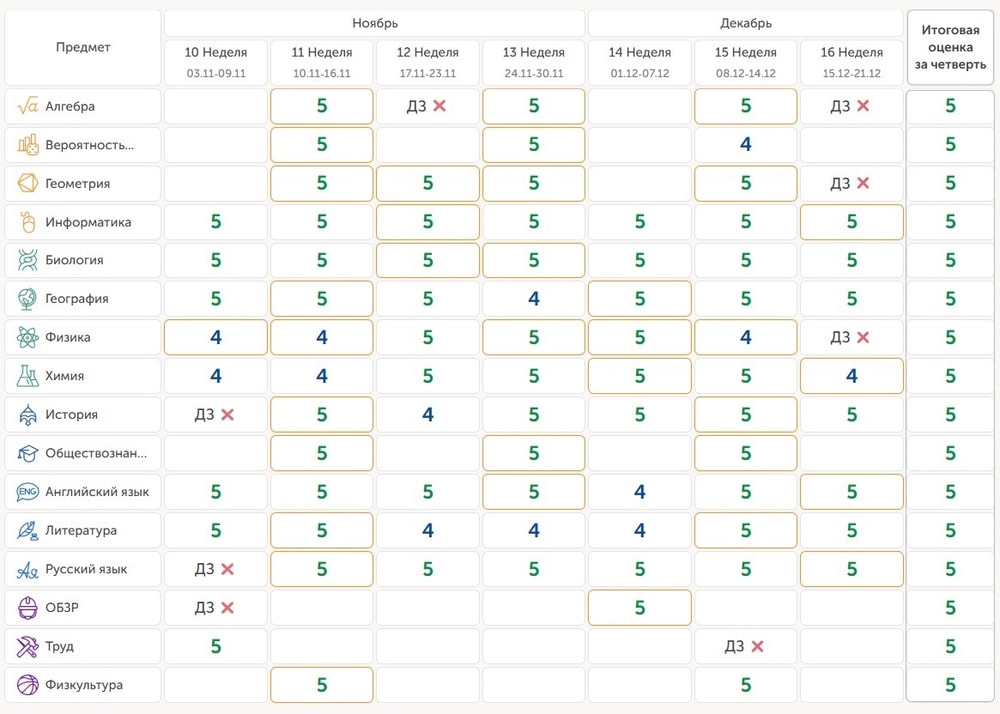Click the Physics atom icon
1000x714 pixels.
(27, 337)
